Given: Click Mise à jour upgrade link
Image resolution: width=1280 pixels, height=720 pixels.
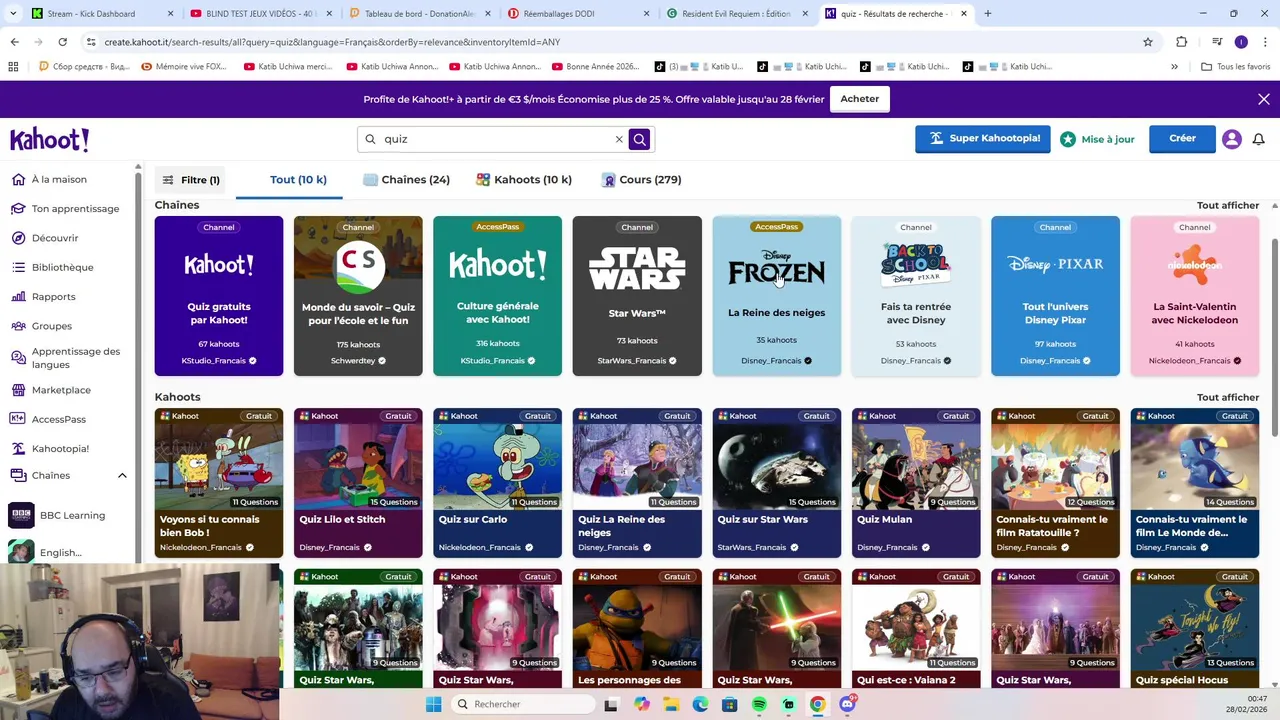Looking at the screenshot, I should click(1097, 139).
